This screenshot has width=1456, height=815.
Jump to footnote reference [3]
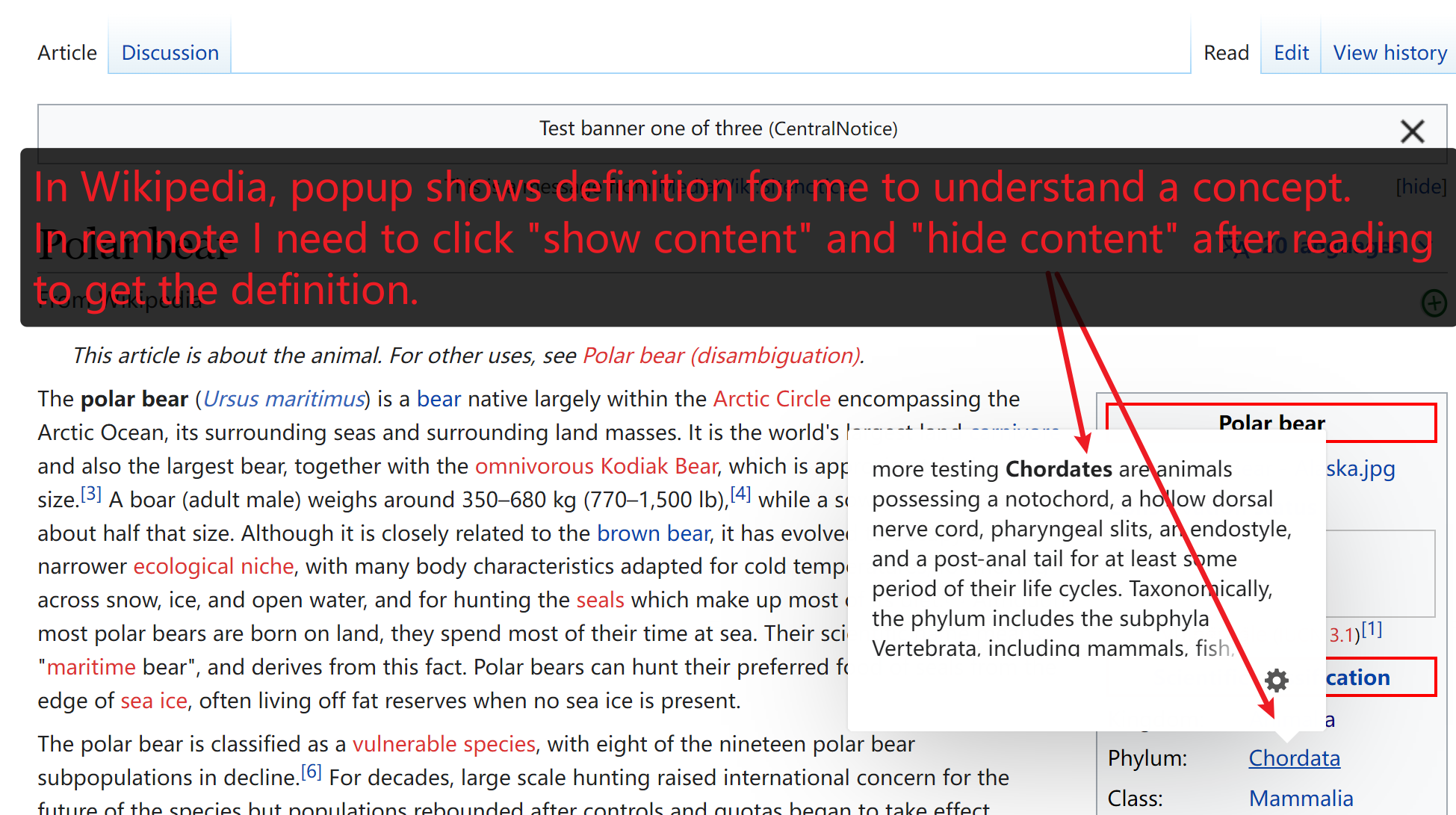(91, 494)
